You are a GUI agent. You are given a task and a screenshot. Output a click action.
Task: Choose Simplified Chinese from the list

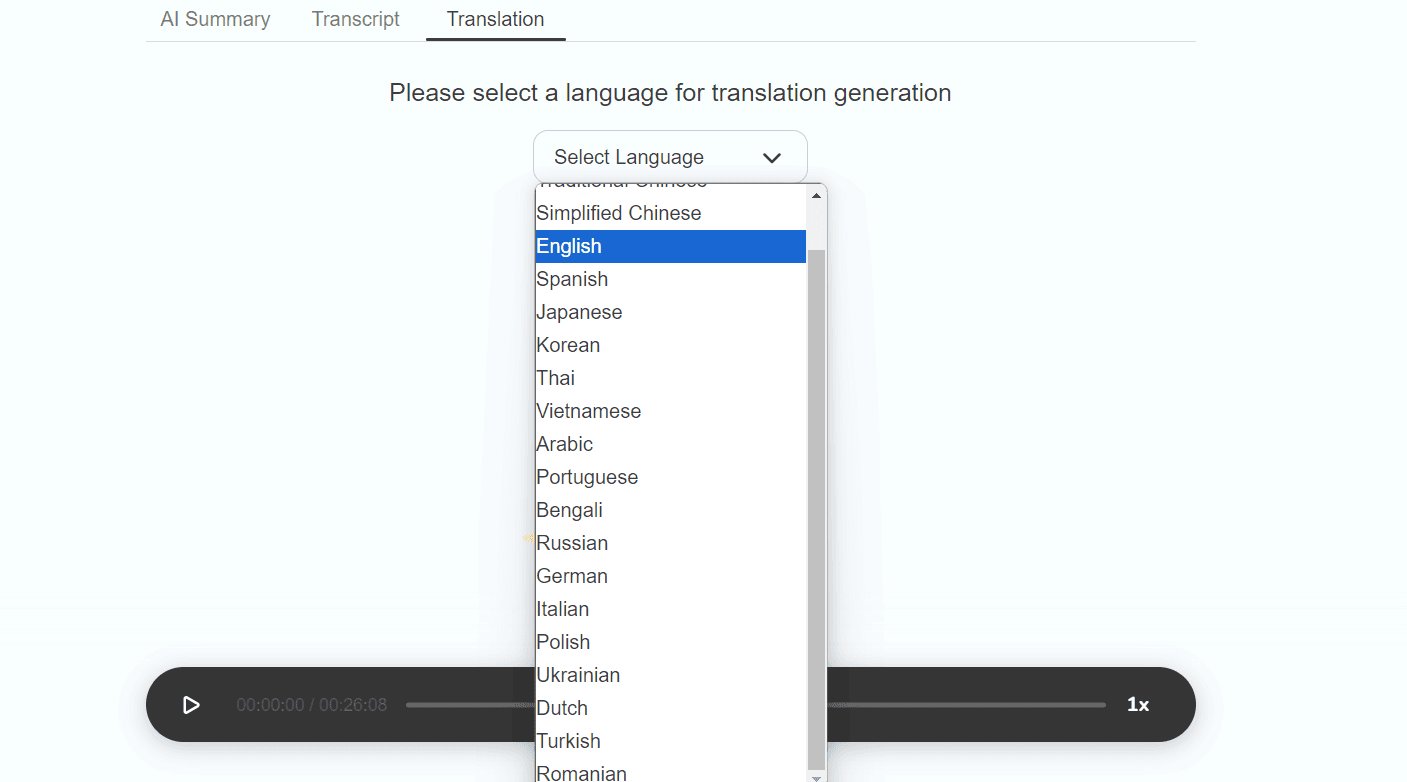pos(619,213)
